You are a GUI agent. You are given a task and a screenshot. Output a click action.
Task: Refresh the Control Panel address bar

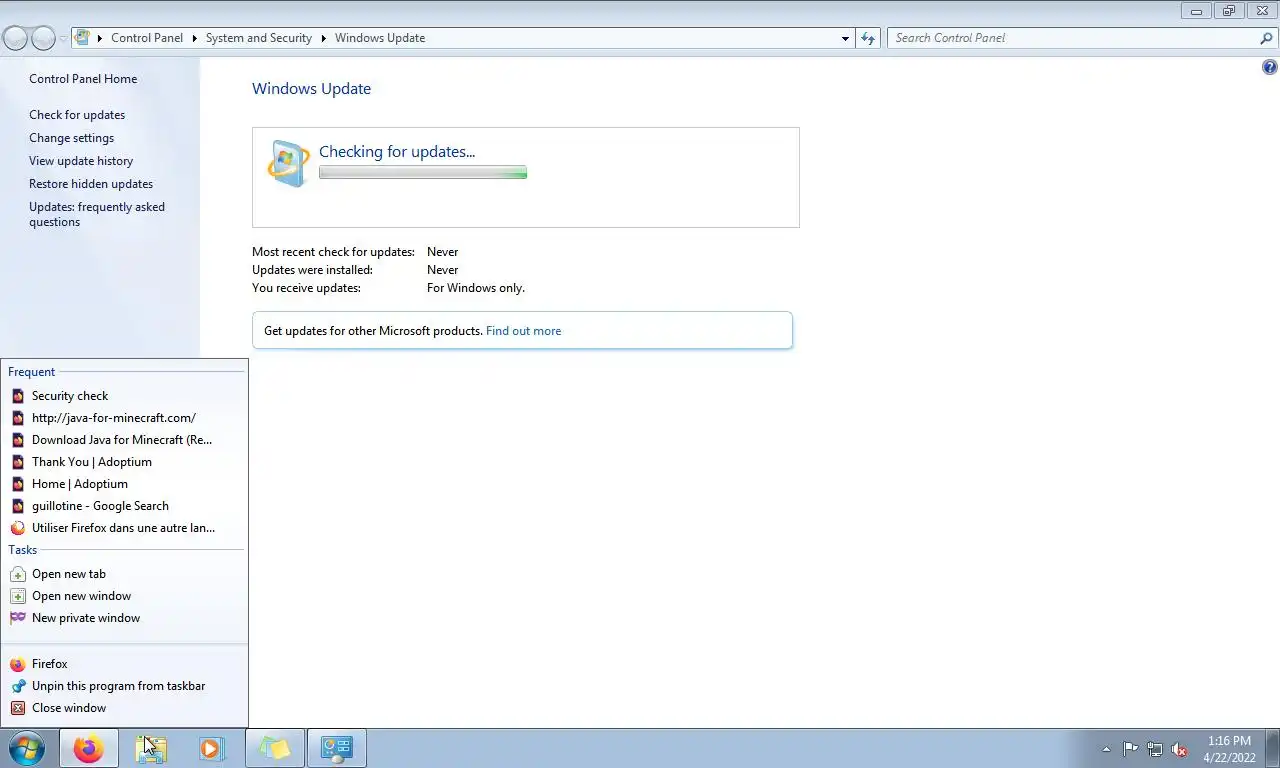pyautogui.click(x=868, y=38)
